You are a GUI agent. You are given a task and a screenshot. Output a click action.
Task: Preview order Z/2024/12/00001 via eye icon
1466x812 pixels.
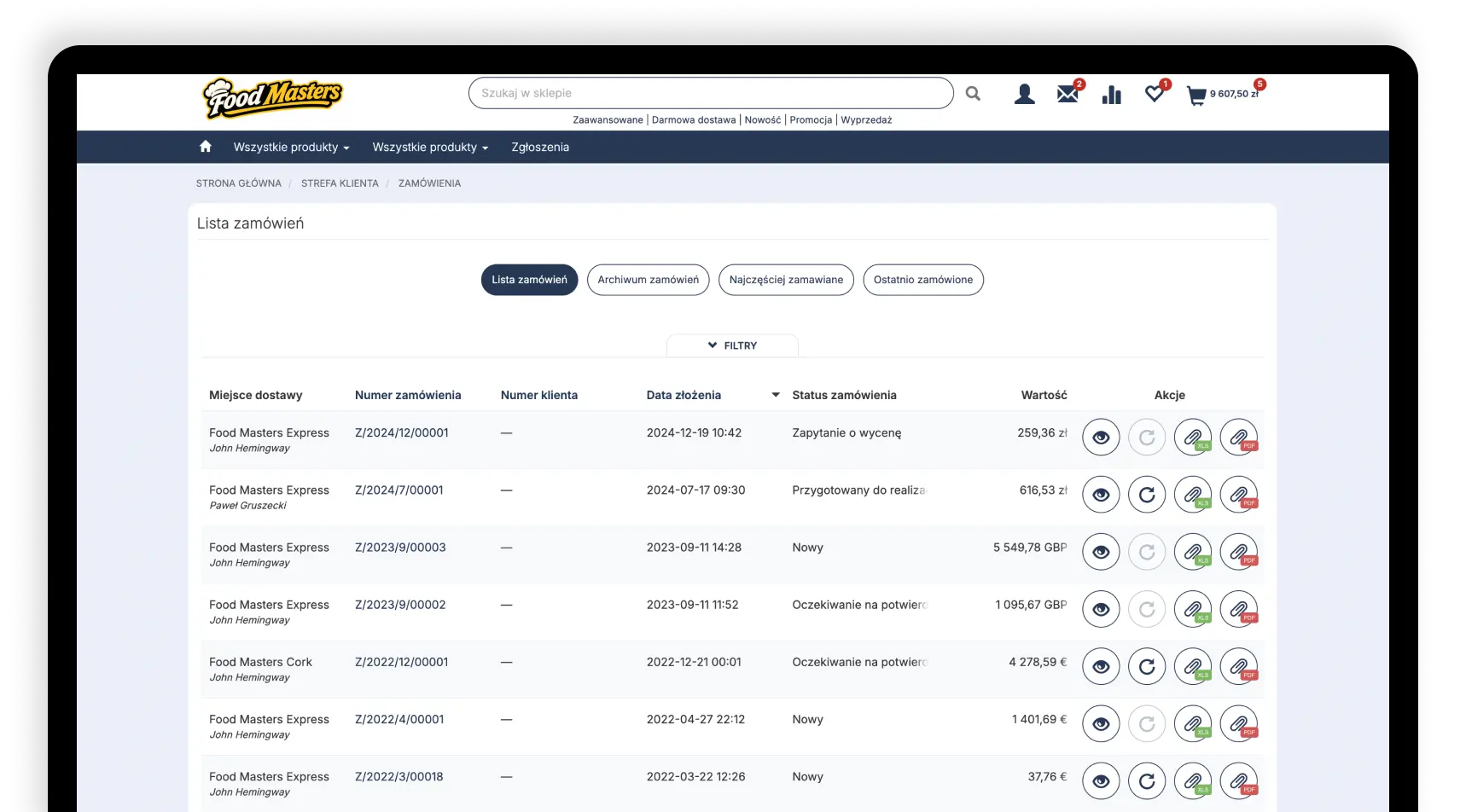coord(1100,438)
